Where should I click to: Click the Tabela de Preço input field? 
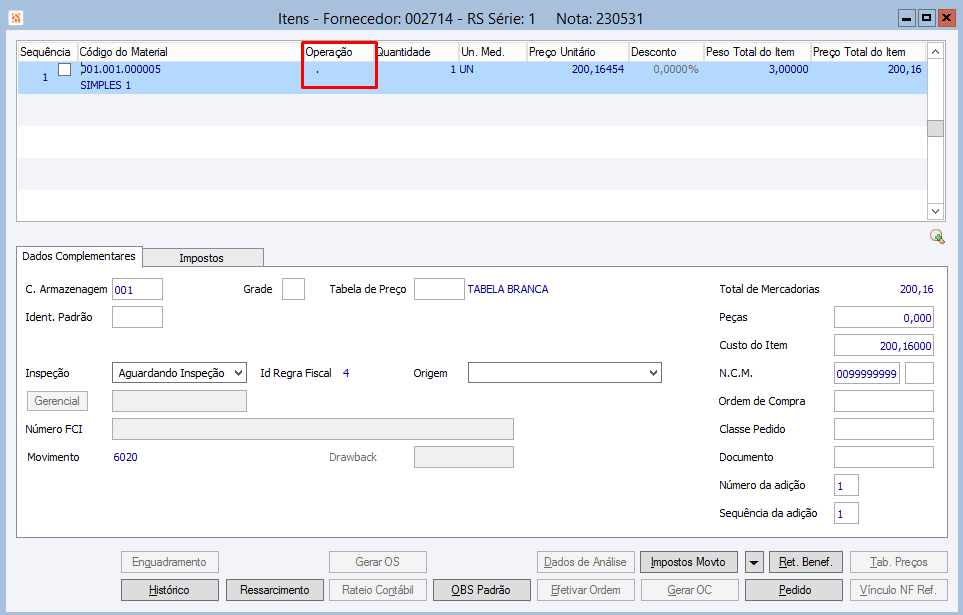[439, 289]
